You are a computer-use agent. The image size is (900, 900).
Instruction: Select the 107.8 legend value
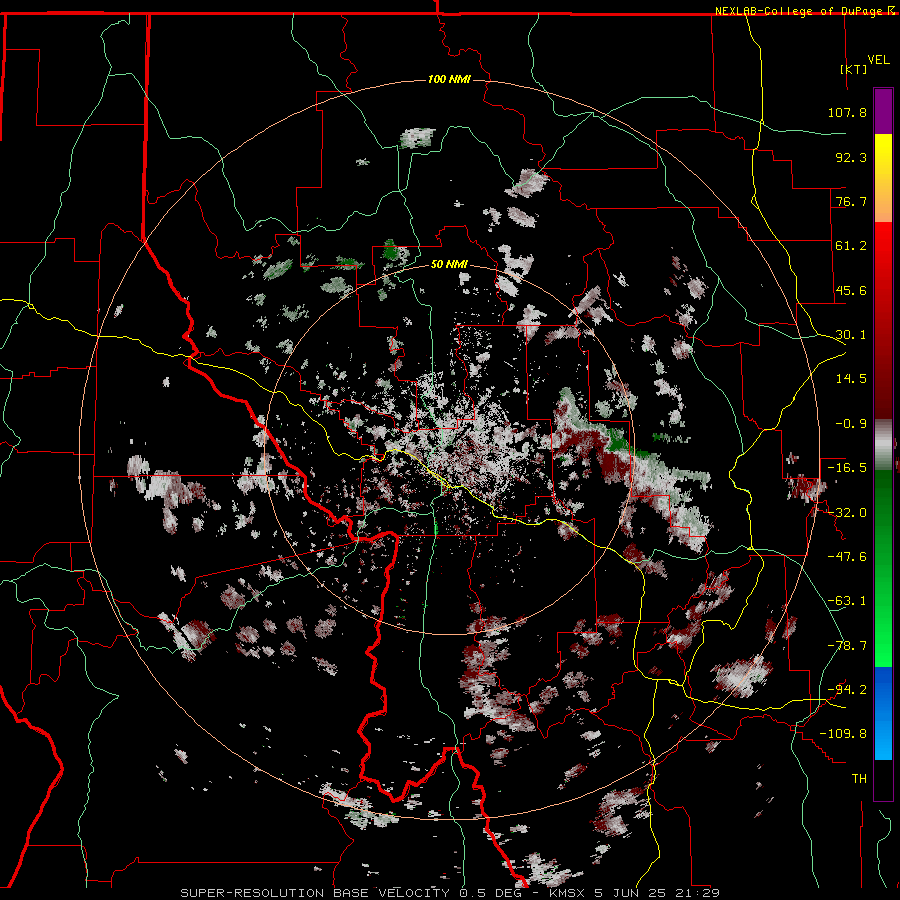coord(847,112)
